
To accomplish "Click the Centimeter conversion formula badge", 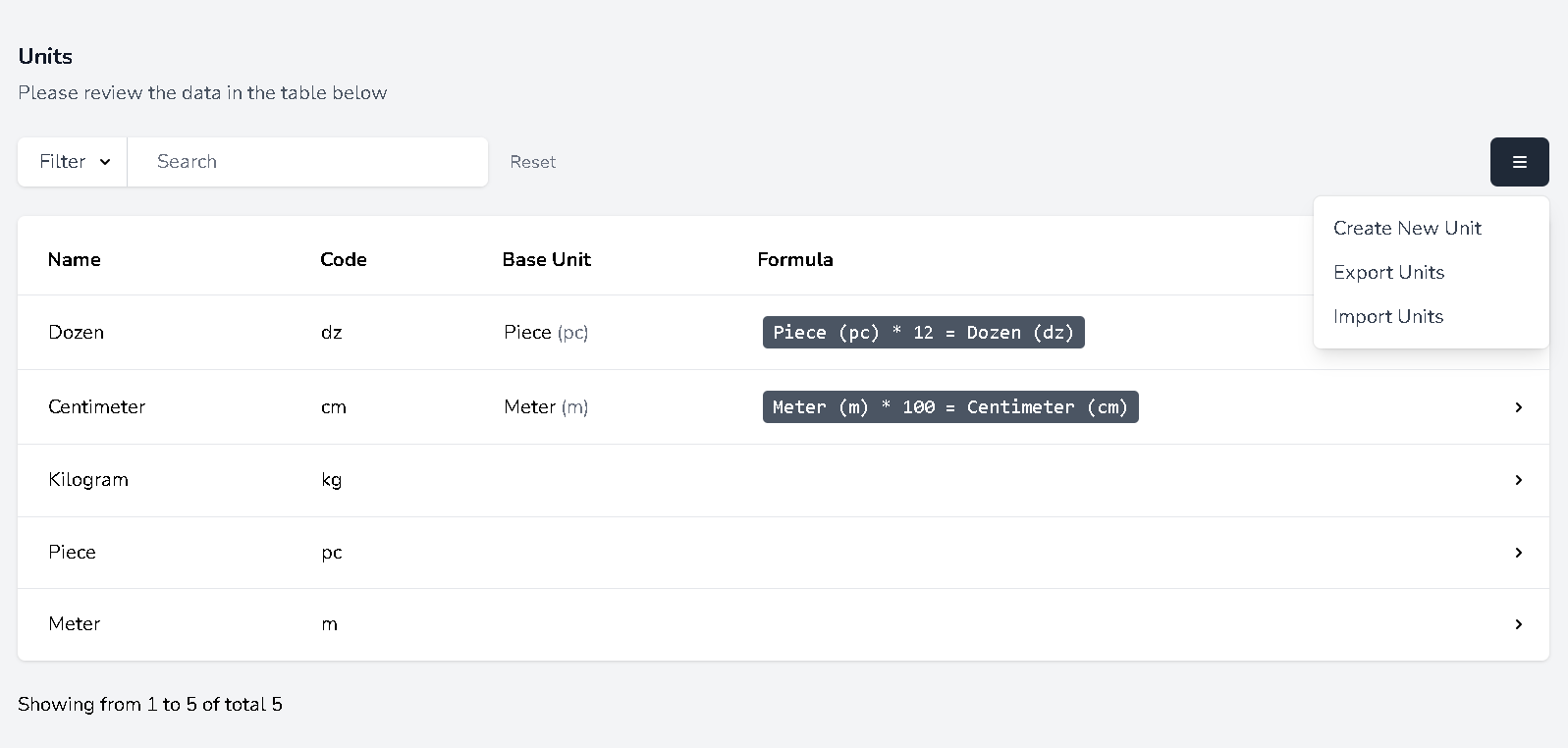I will tap(949, 407).
